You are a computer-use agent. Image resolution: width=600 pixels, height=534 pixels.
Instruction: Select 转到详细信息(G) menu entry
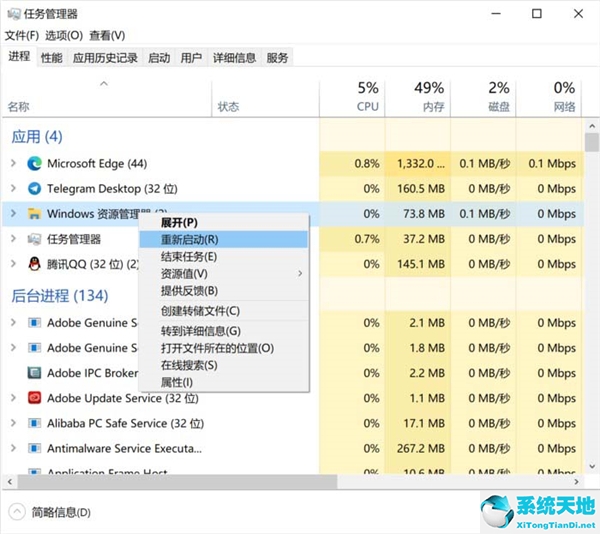point(224,331)
